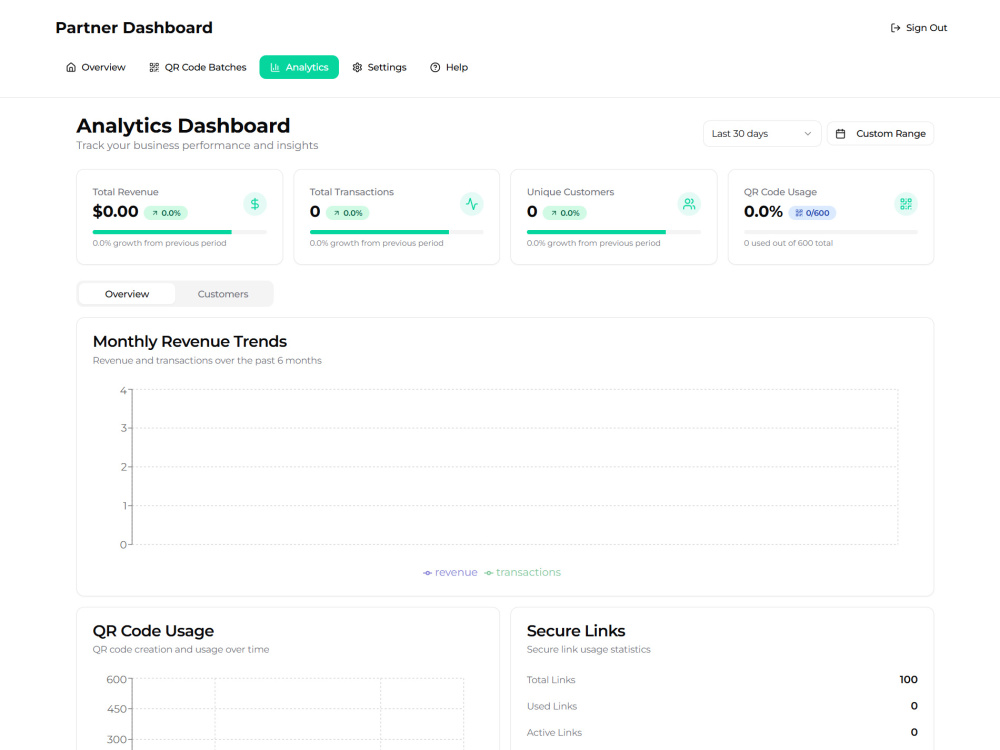Click the dollar sign icon in Total Revenue
Screen dimensions: 1000x750
click(255, 204)
